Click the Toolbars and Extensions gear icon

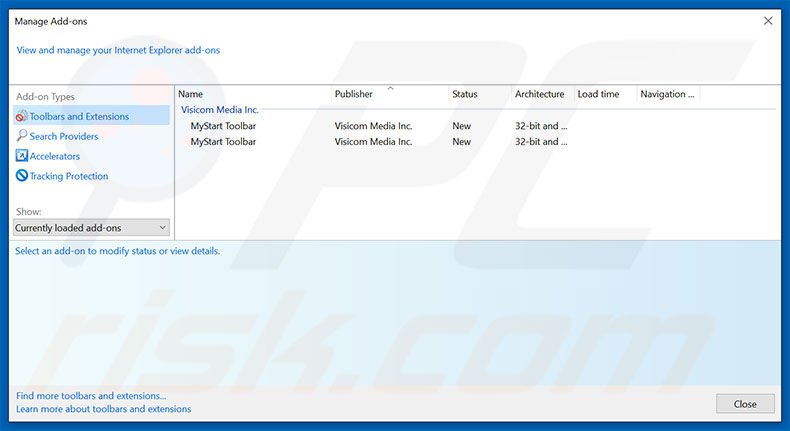(21, 116)
